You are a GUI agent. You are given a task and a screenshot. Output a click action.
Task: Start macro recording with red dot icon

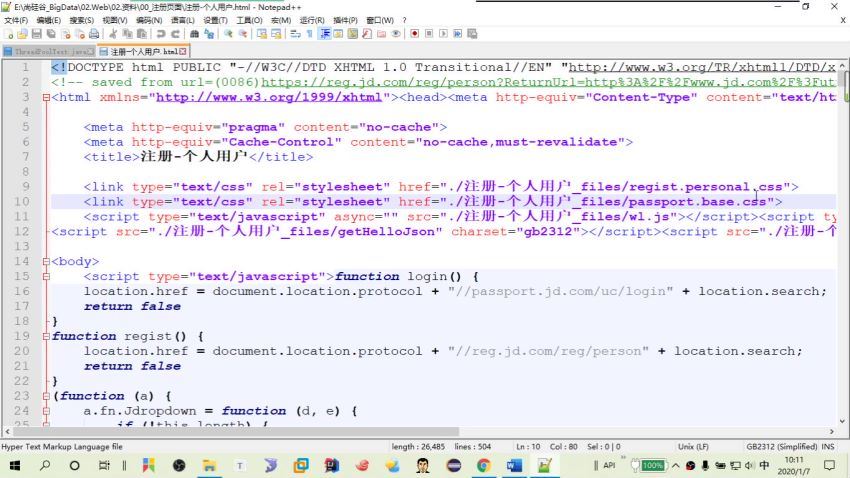point(415,34)
